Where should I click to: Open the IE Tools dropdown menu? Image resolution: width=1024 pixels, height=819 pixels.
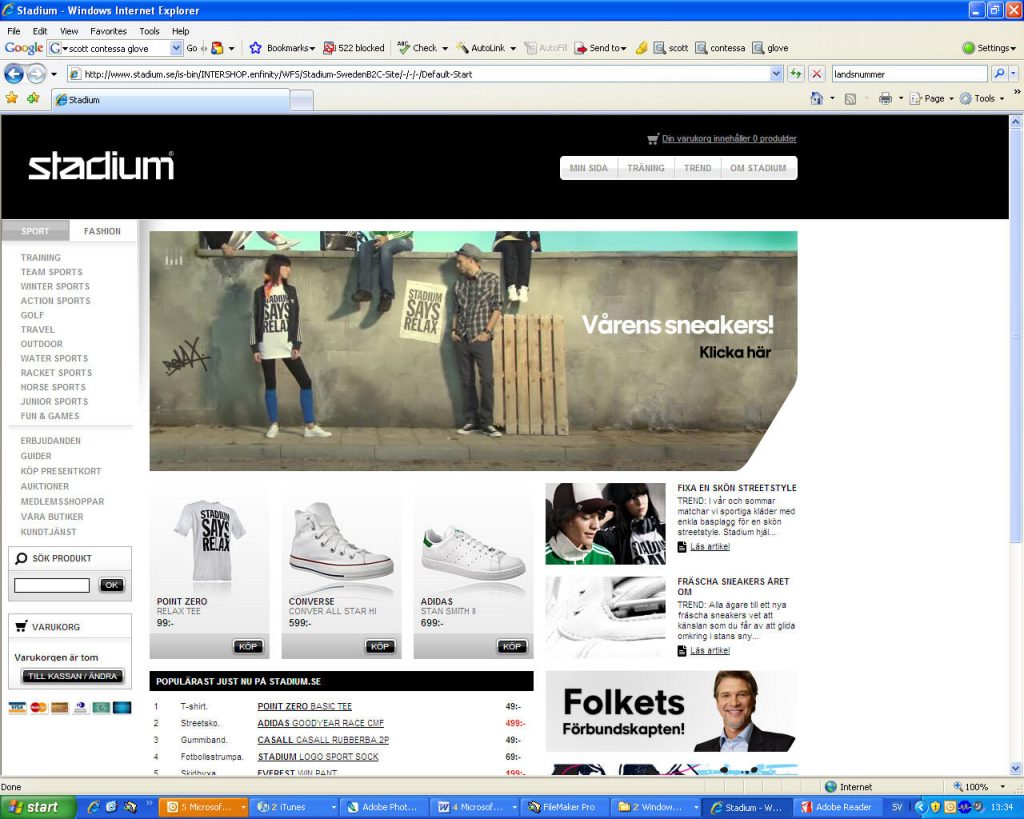coord(983,99)
